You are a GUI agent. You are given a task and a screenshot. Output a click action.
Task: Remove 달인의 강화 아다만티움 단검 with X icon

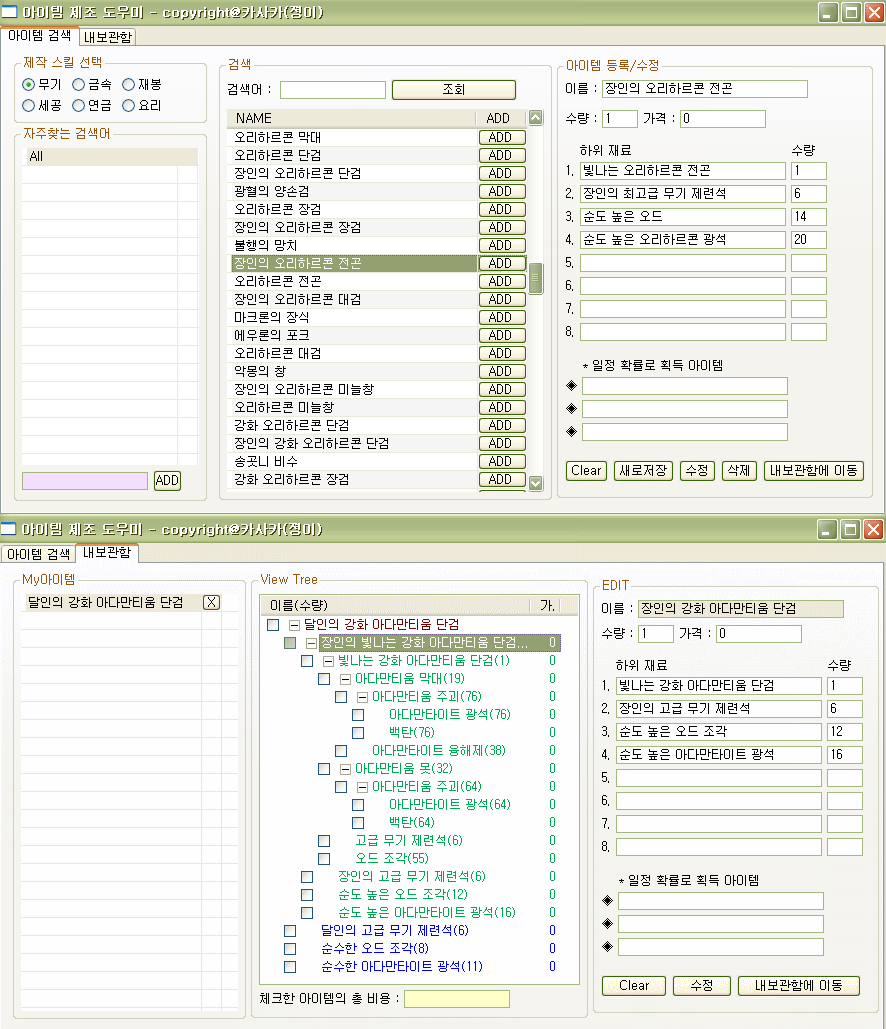[211, 602]
